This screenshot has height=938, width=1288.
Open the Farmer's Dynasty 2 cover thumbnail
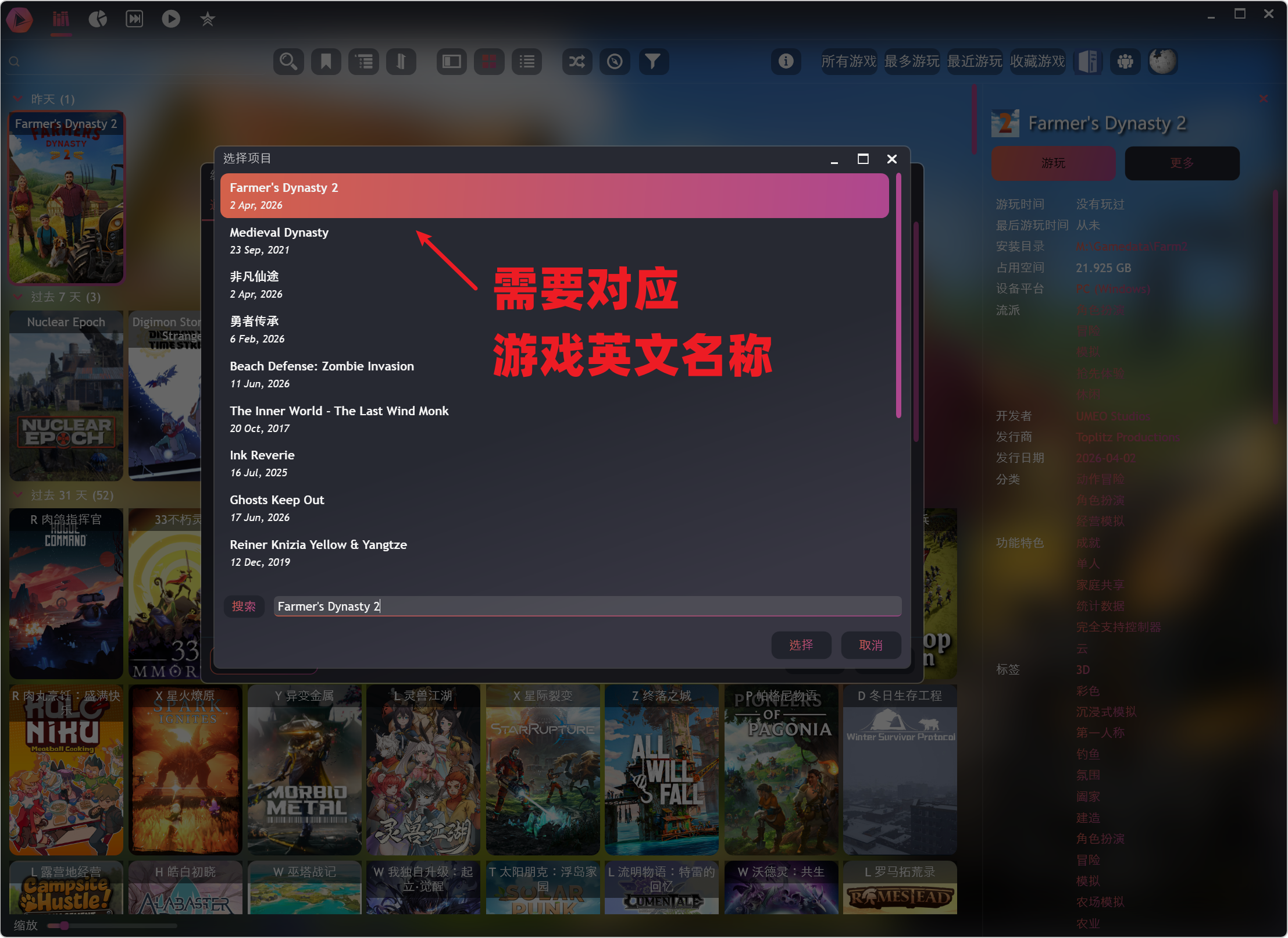point(66,197)
